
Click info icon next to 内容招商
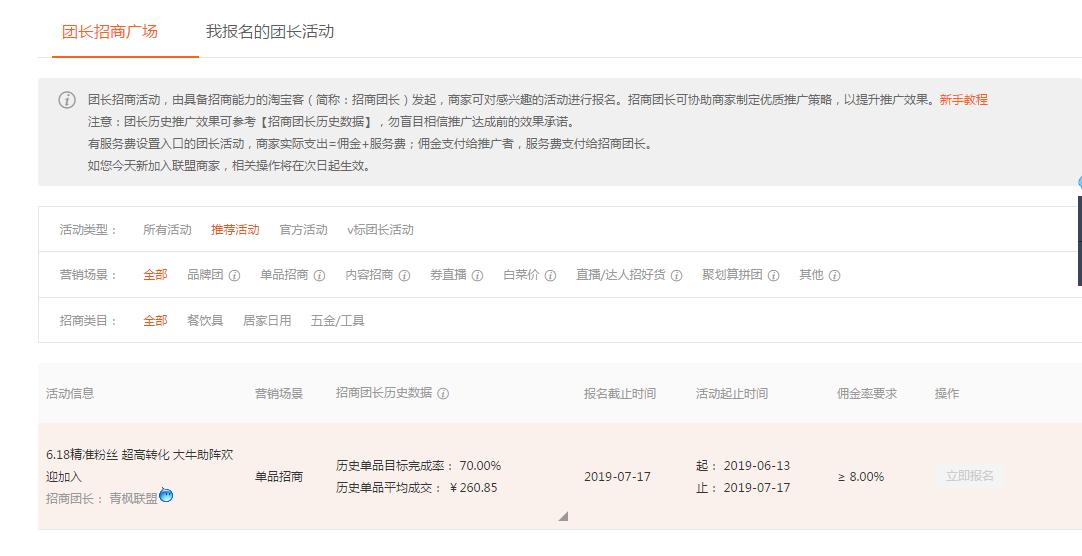[x=404, y=275]
